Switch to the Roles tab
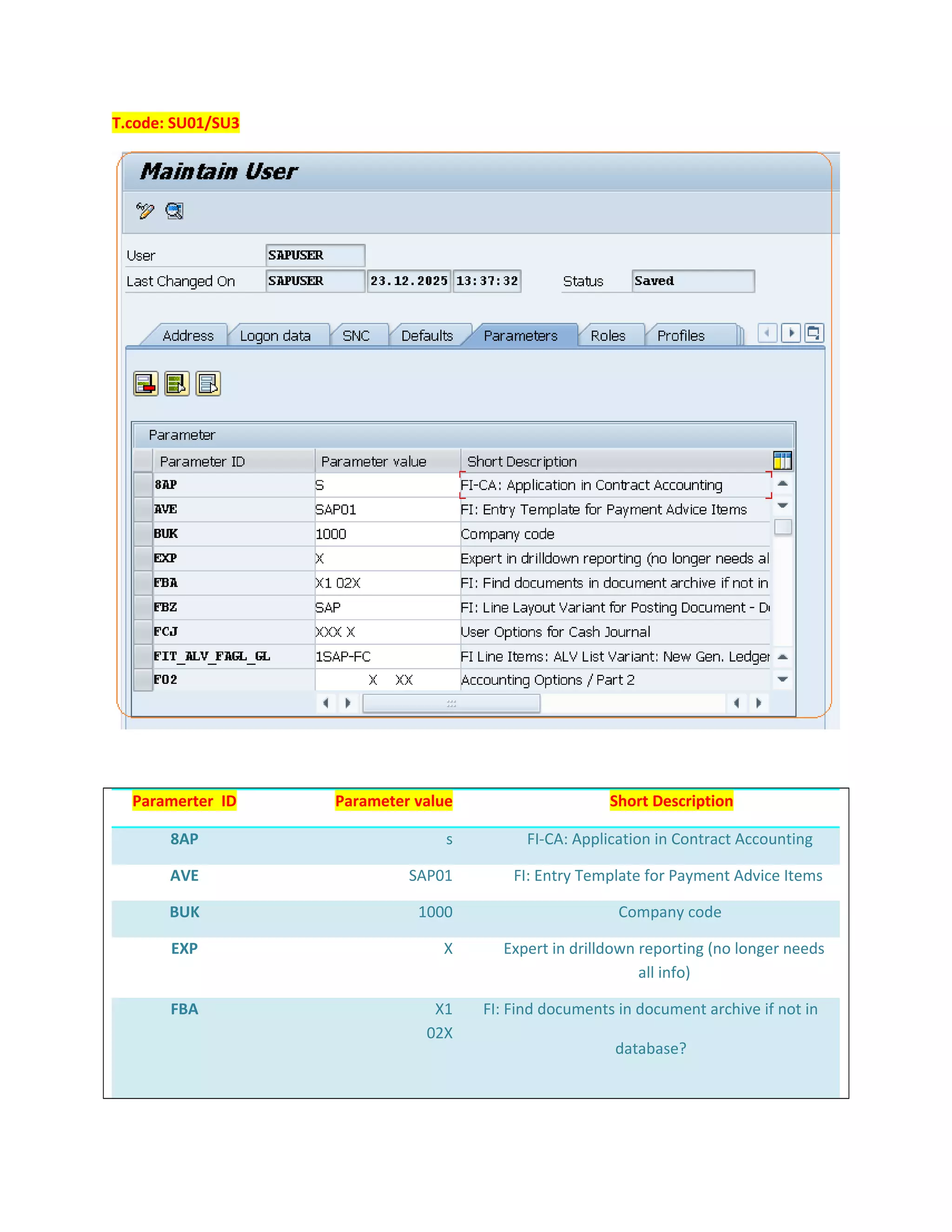This screenshot has width=952, height=1232. 608,336
